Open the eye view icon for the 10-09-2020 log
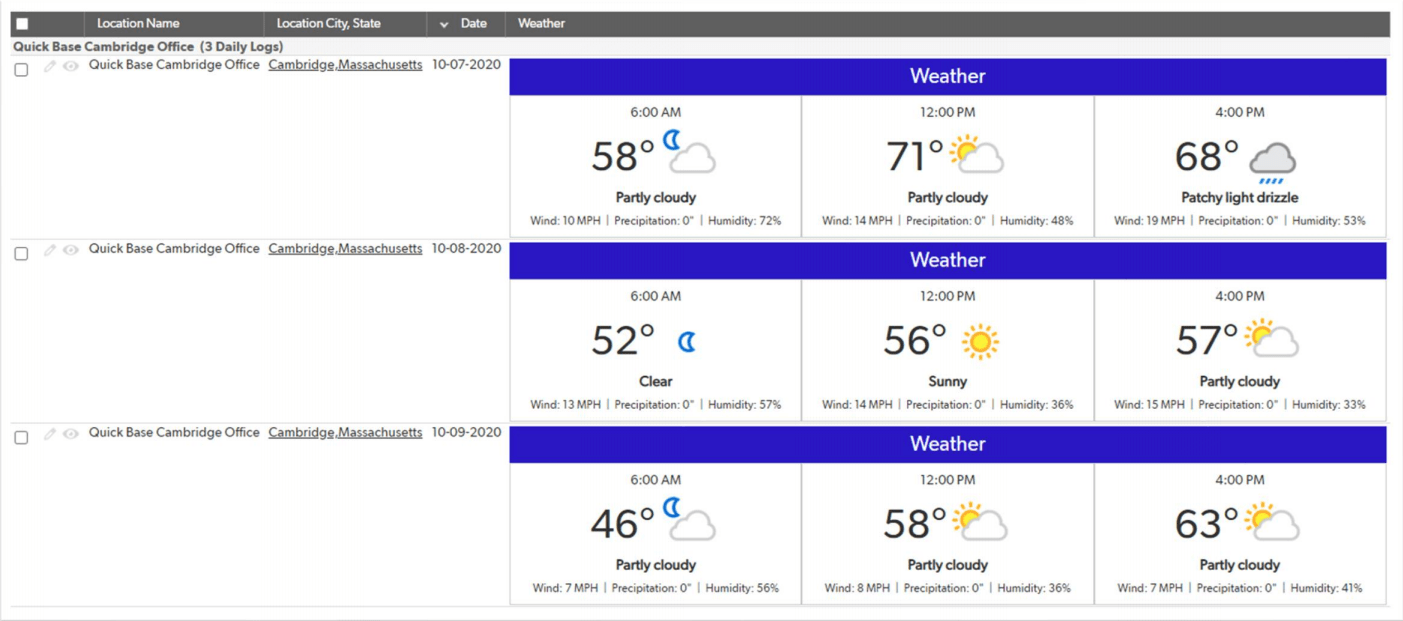This screenshot has height=621, width=1403. coord(70,432)
